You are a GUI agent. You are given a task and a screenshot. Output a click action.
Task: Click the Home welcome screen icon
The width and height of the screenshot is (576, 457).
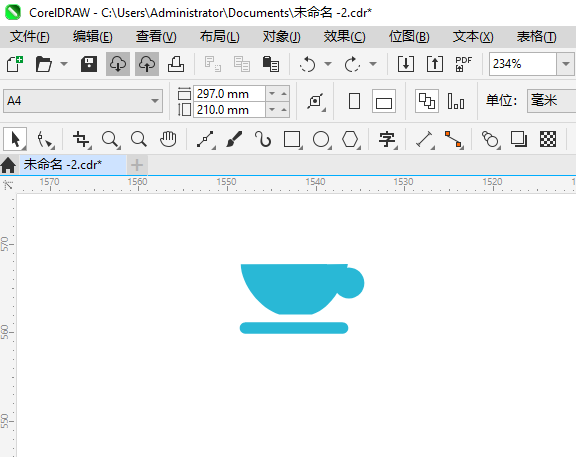[x=8, y=165]
